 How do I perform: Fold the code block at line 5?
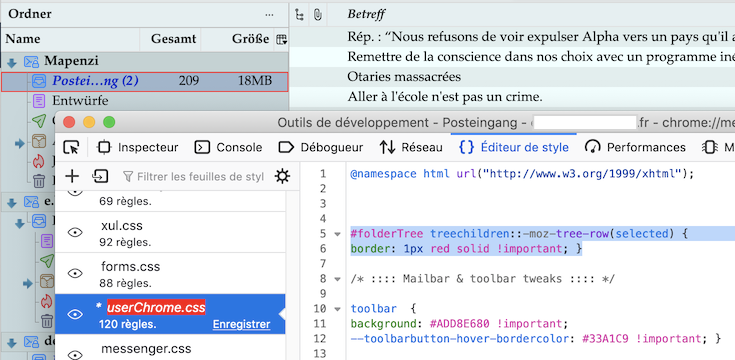338,234
